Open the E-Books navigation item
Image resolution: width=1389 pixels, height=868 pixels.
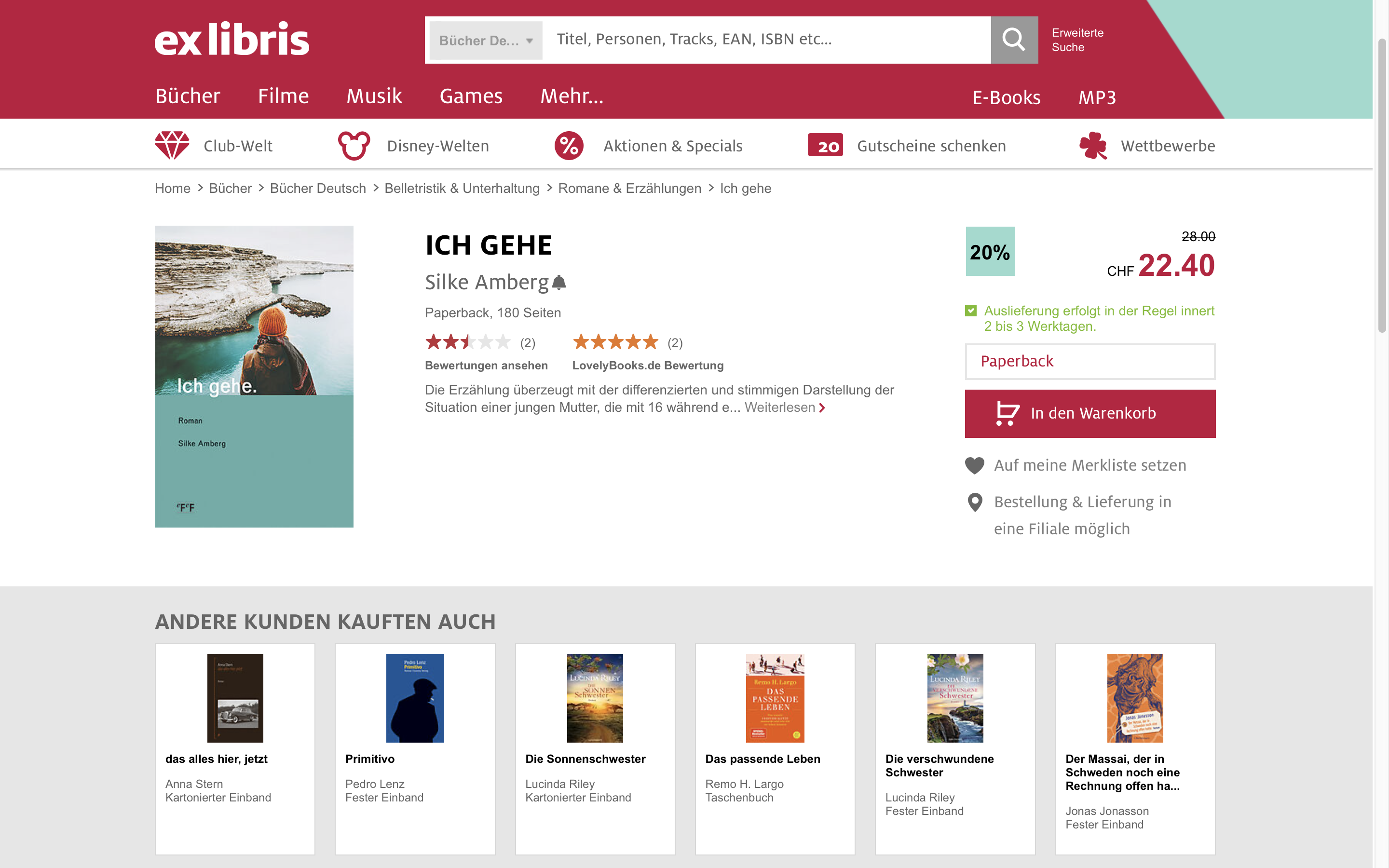pos(1006,97)
